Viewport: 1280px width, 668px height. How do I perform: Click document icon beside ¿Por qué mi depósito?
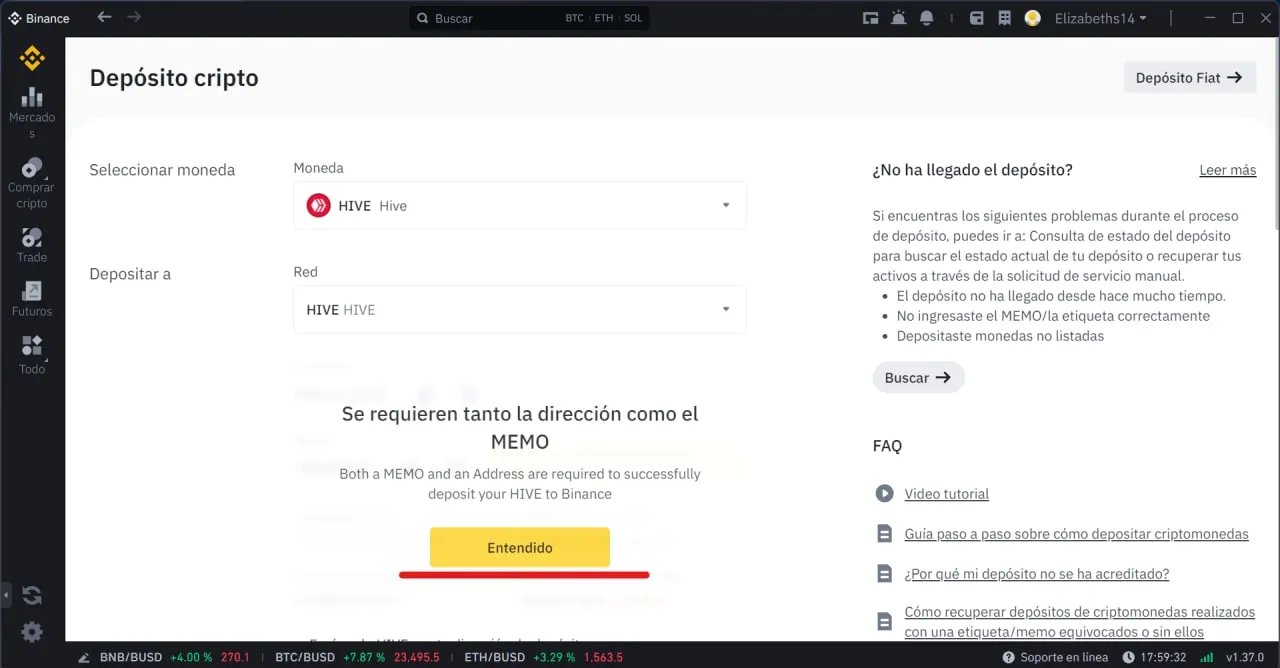884,574
